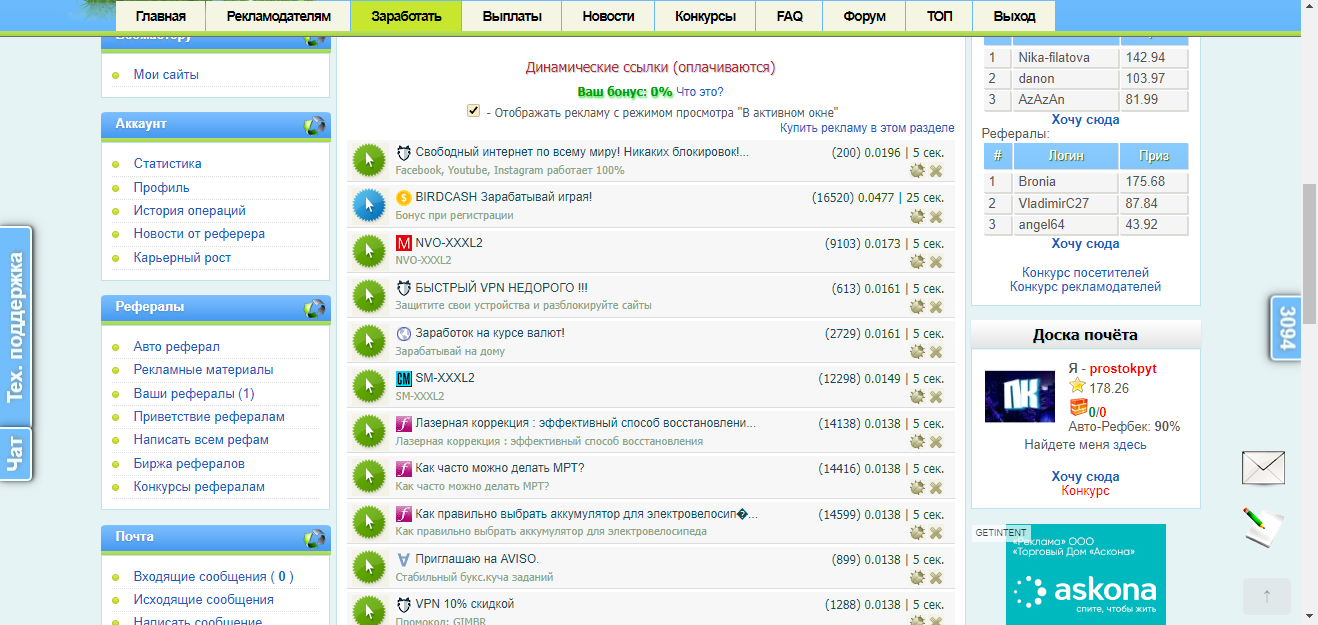Collapse the Почта sidebar section
Viewport: 1318px width, 625px height.
(x=316, y=539)
